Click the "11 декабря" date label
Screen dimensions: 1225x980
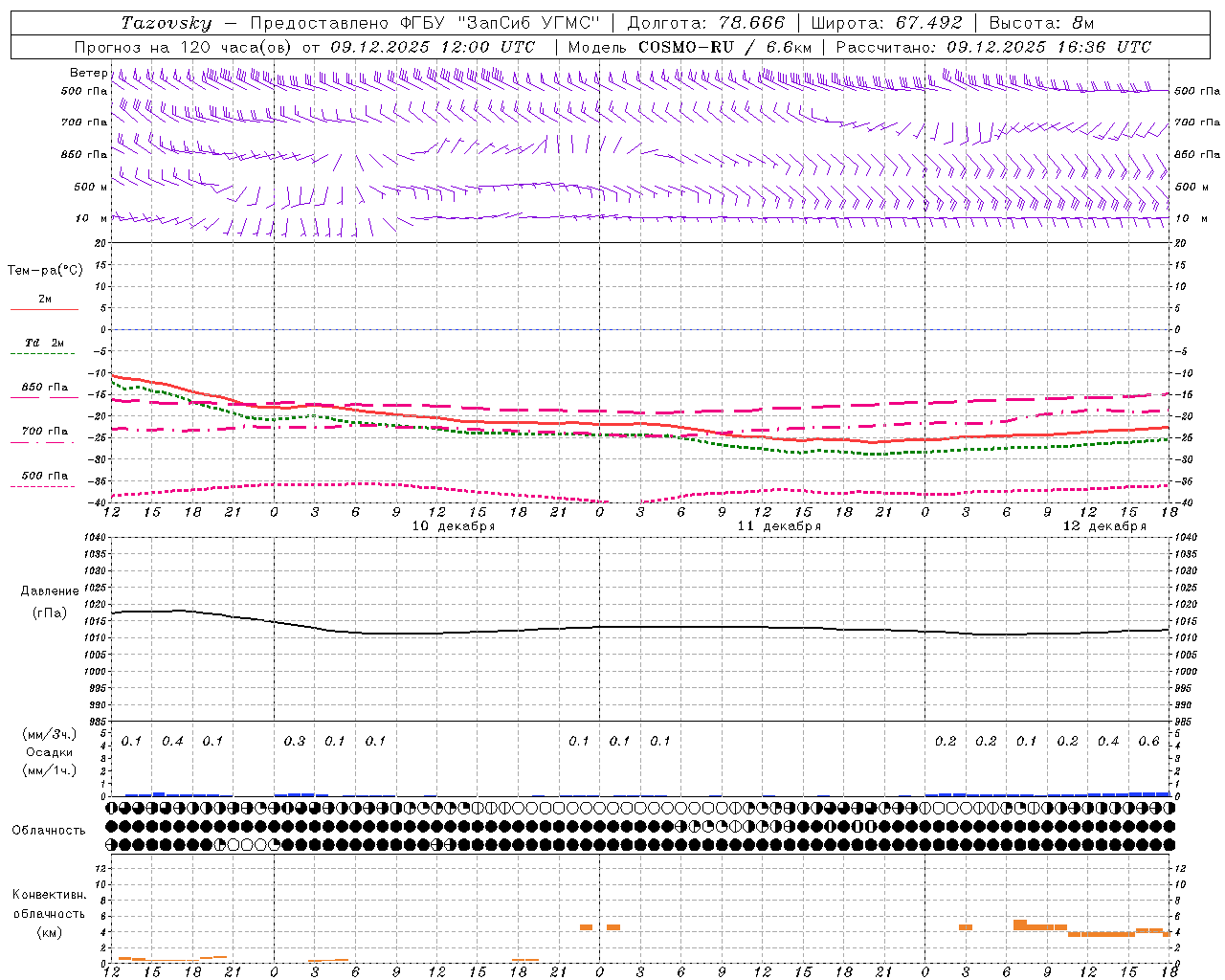(779, 526)
